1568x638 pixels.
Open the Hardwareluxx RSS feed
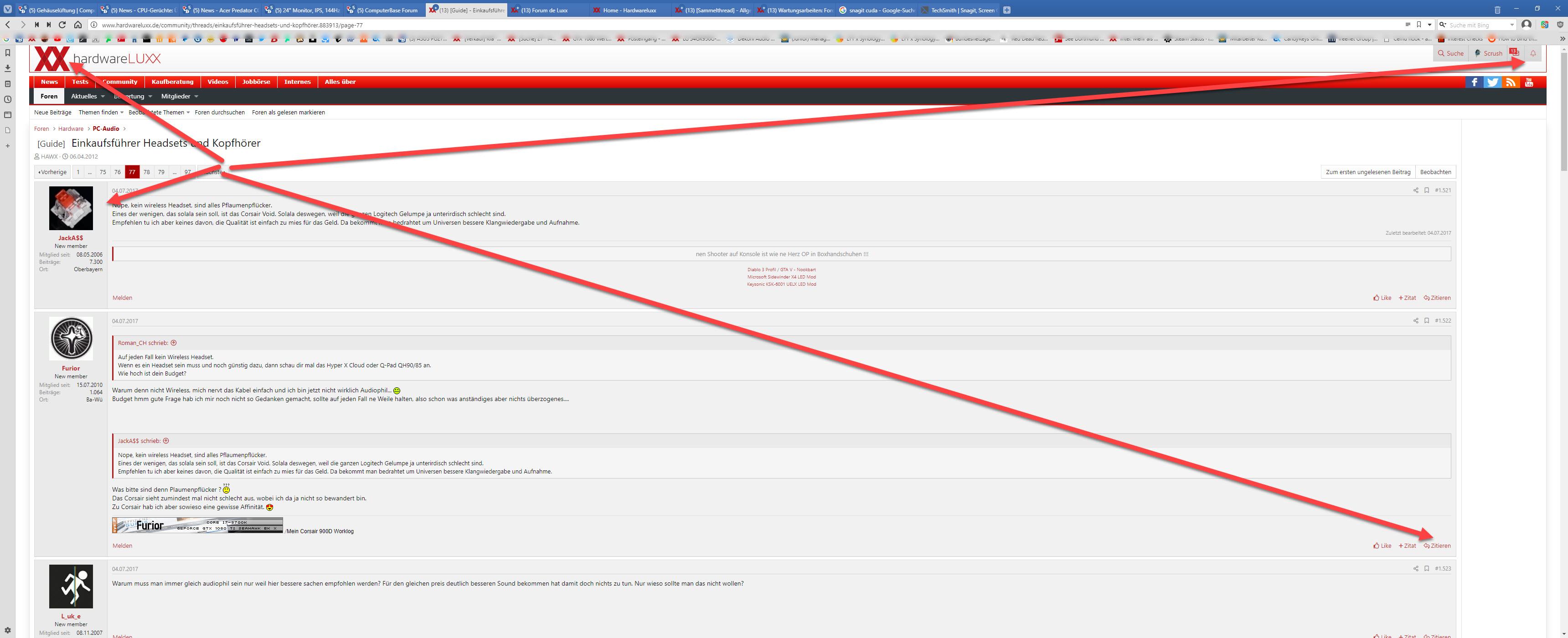pyautogui.click(x=1511, y=82)
